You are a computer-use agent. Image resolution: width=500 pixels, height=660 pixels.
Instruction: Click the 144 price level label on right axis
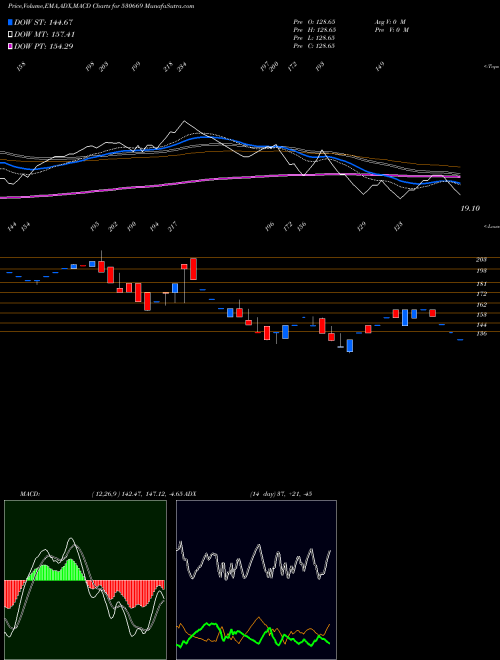coord(481,325)
